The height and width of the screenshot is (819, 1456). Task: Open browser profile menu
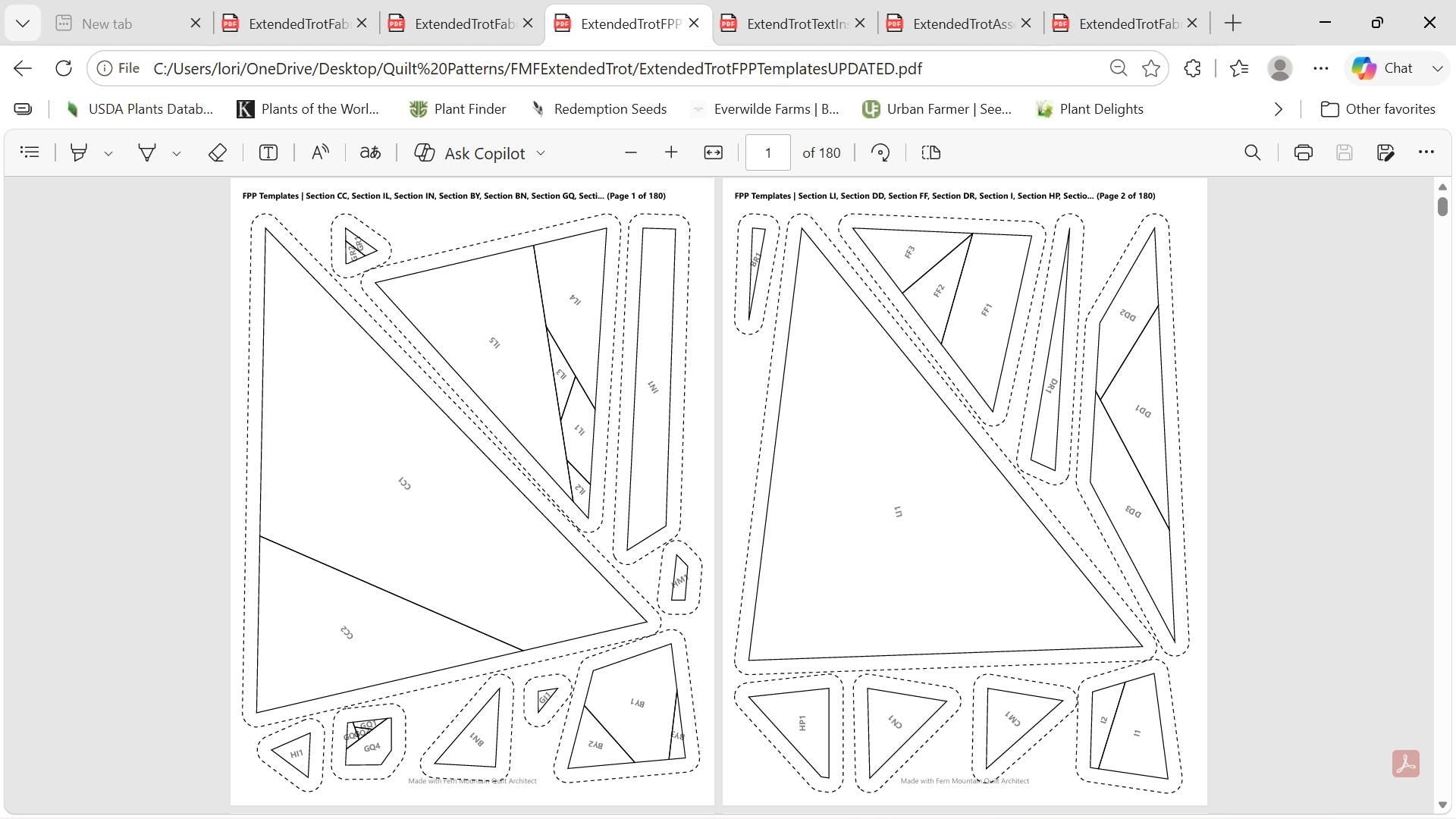tap(1280, 68)
